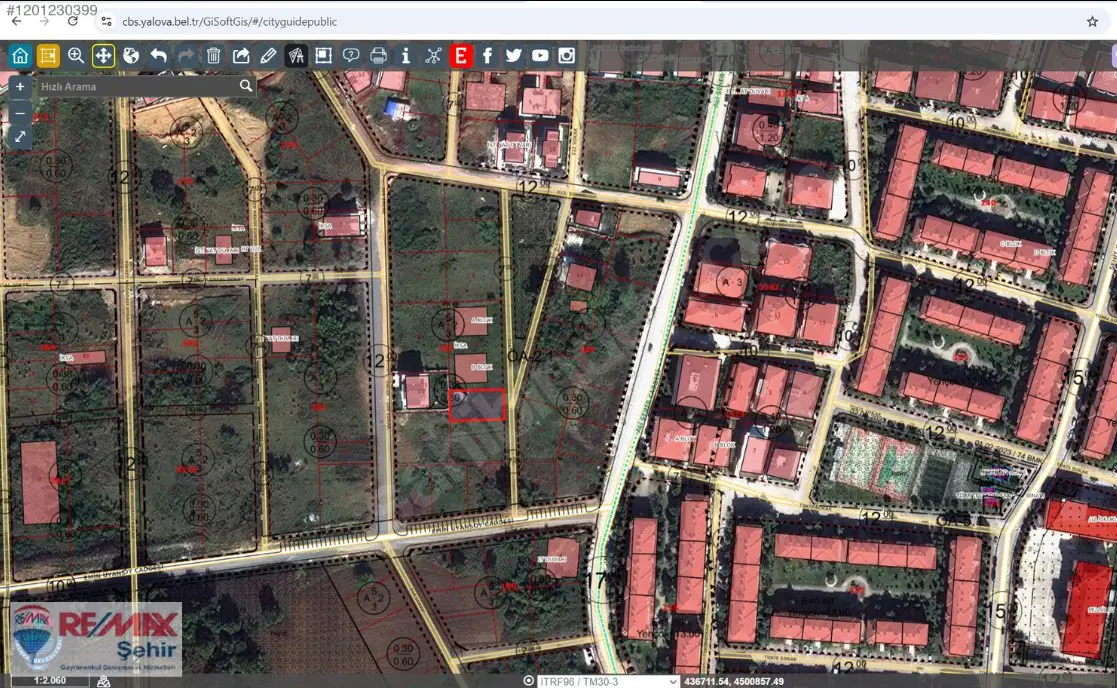Go forward to the next map view
Screen dimensions: 1117x688
pos(186,56)
